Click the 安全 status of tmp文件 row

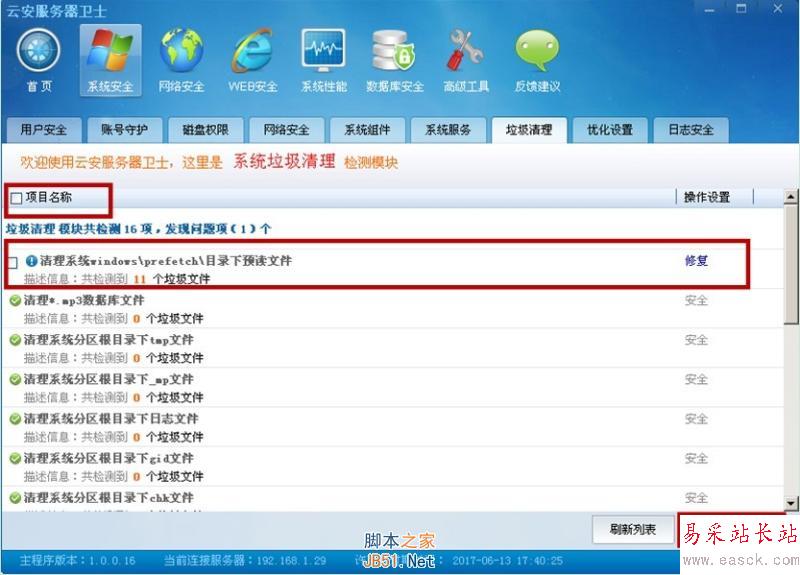tap(696, 340)
